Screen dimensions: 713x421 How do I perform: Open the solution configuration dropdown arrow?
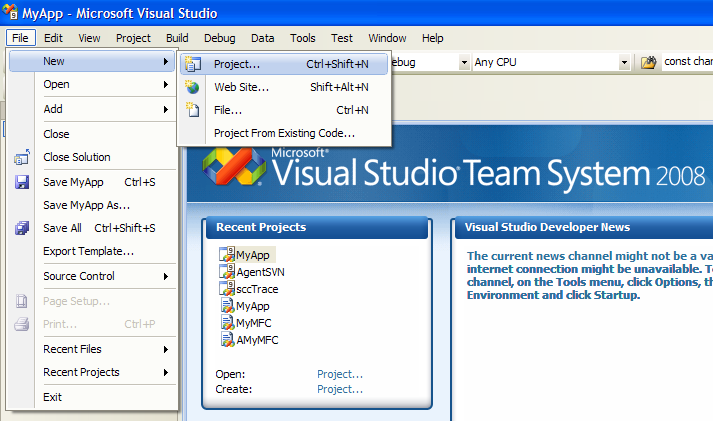tap(464, 62)
